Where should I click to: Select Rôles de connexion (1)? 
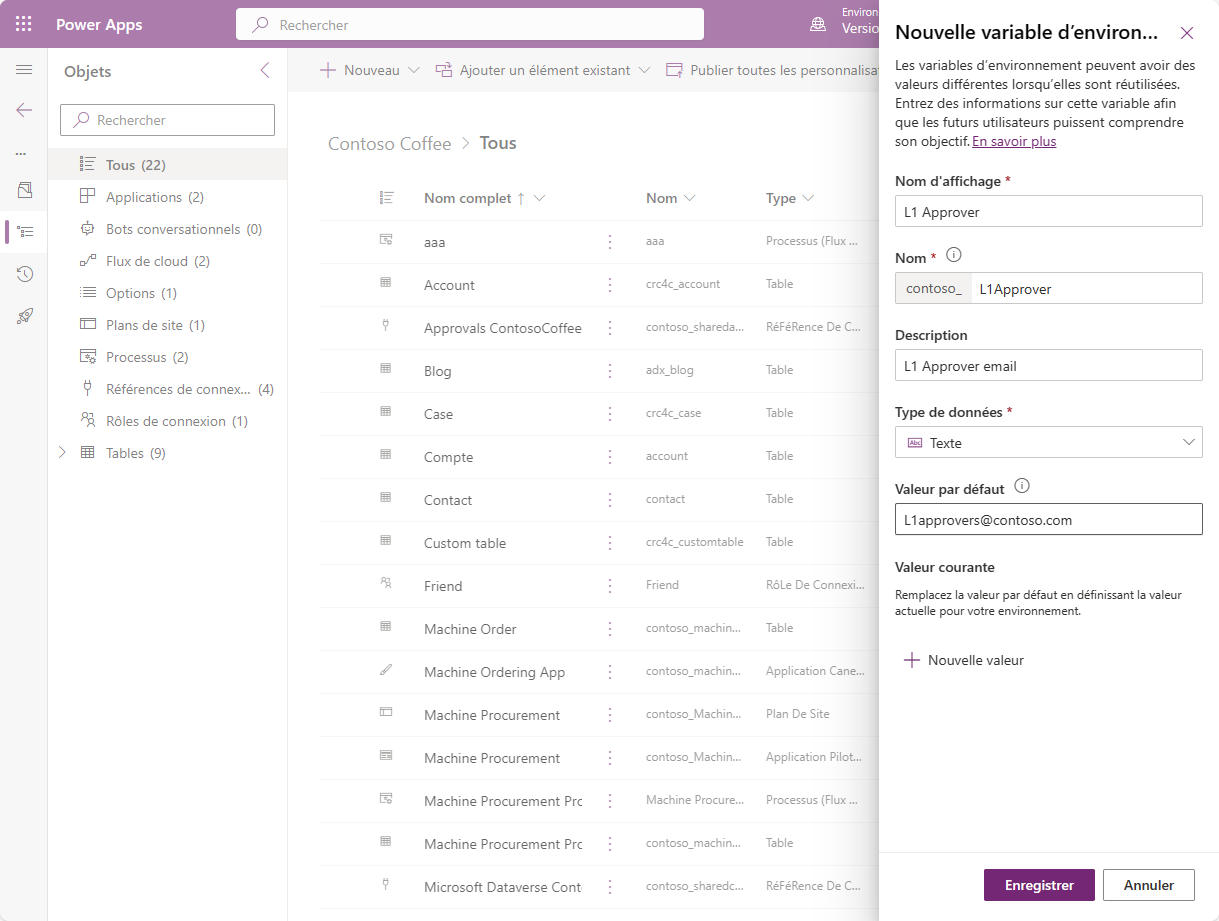tap(168, 421)
